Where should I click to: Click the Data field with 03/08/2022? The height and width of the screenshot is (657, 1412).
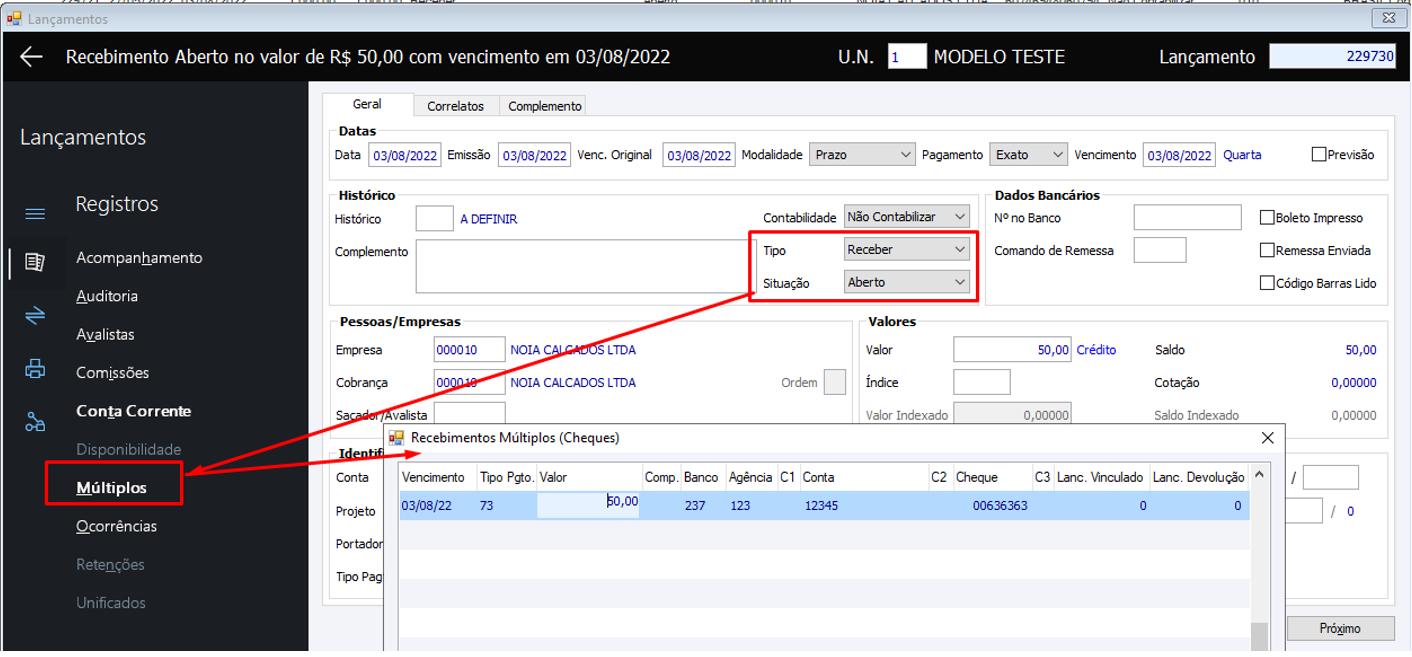(405, 155)
